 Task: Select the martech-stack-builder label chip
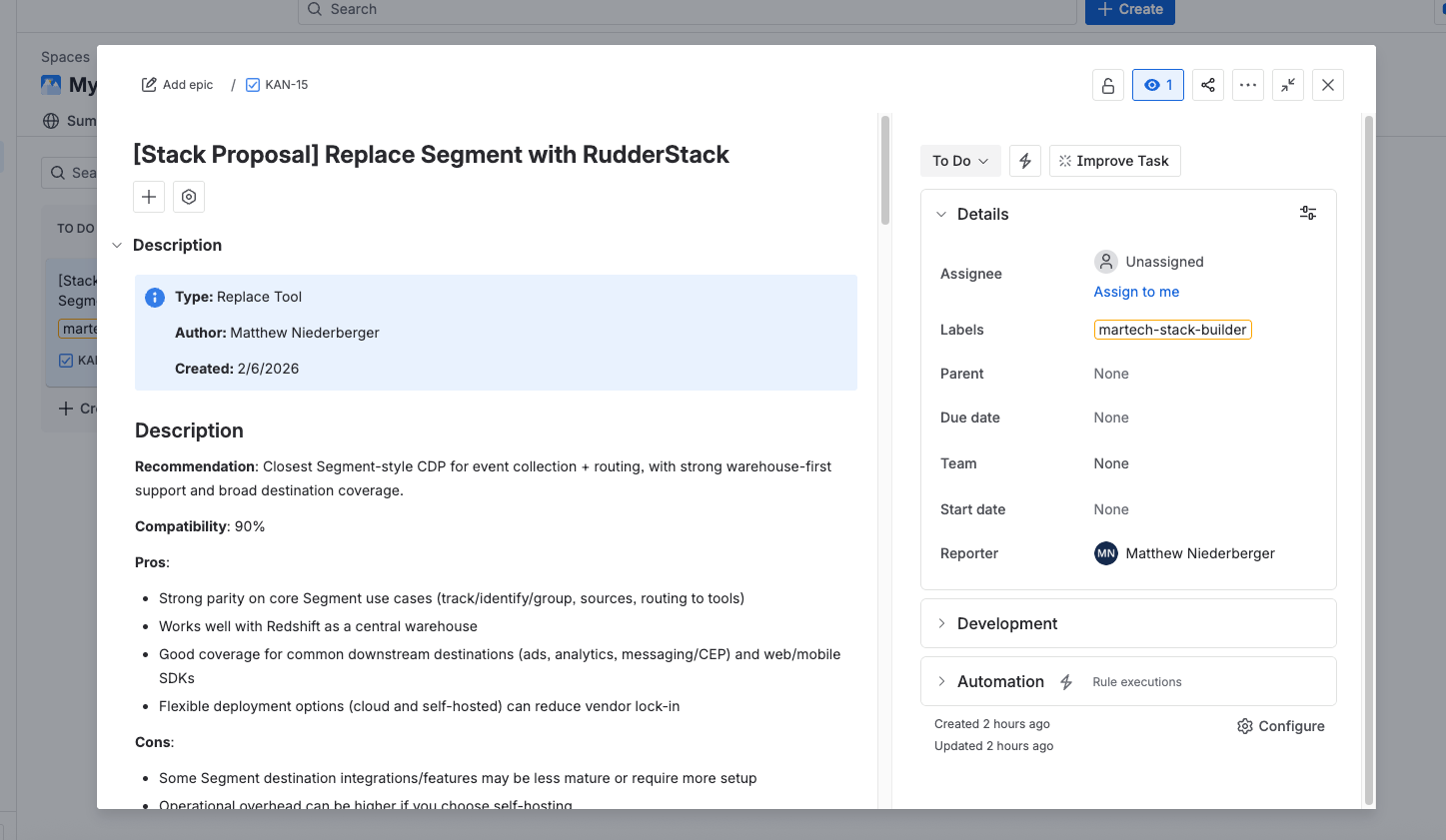(x=1172, y=329)
